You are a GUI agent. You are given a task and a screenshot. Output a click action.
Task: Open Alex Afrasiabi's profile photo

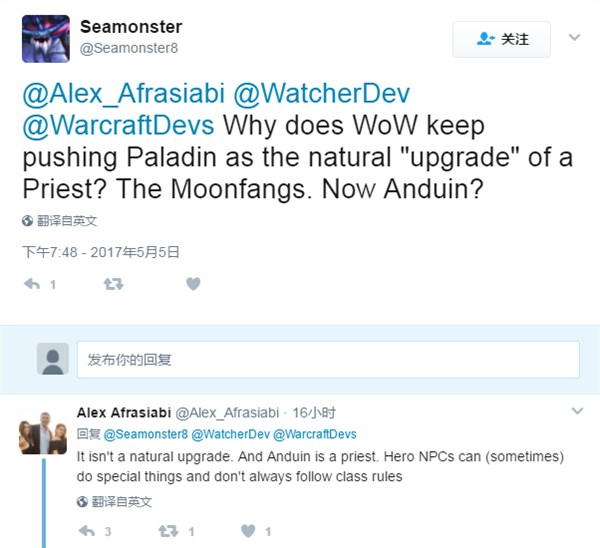tap(43, 432)
